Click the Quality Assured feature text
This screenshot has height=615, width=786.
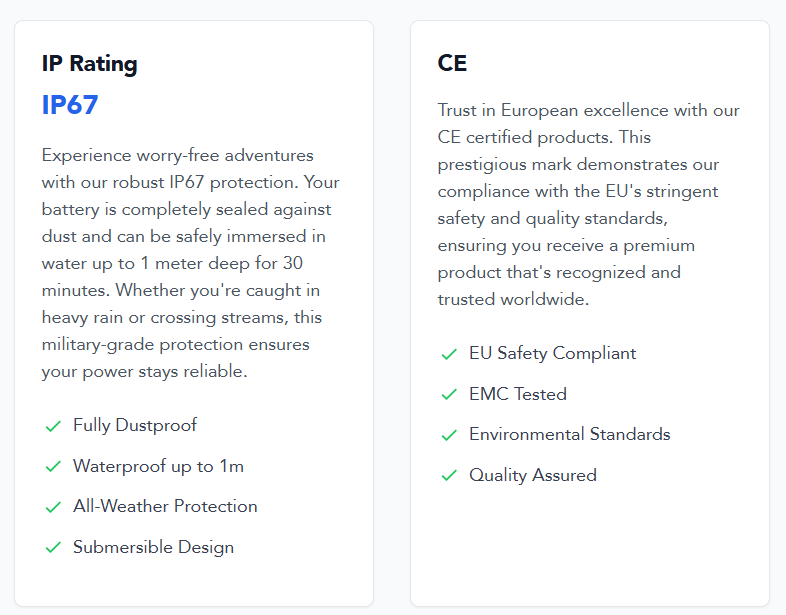pos(533,475)
